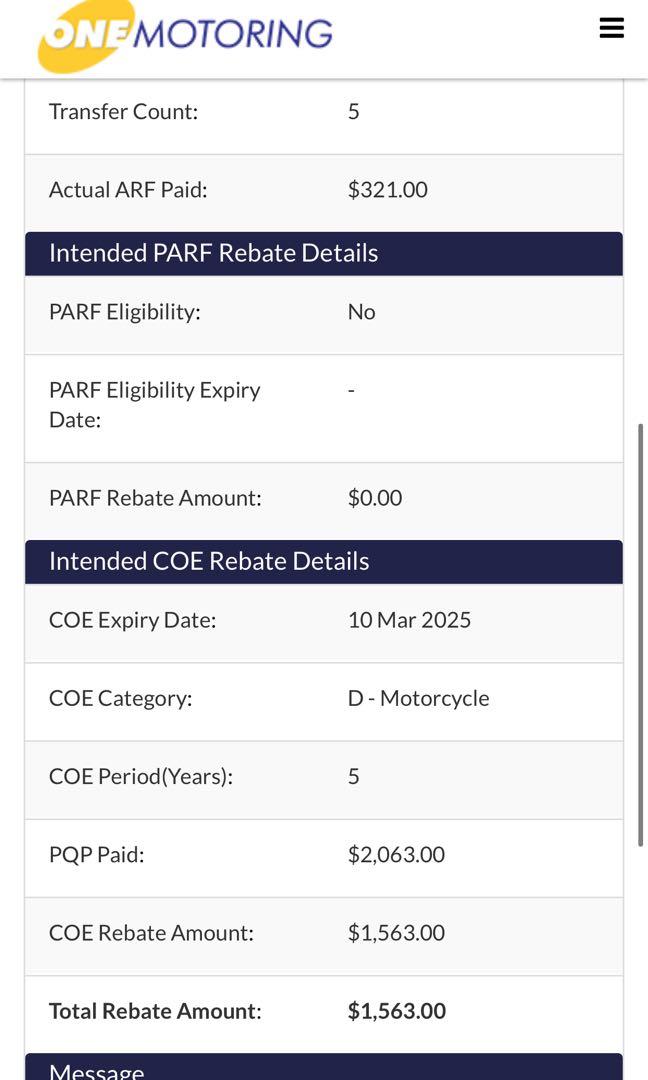648x1080 pixels.
Task: Select the COE Expiry Date 10 Mar 2025
Action: pos(409,620)
